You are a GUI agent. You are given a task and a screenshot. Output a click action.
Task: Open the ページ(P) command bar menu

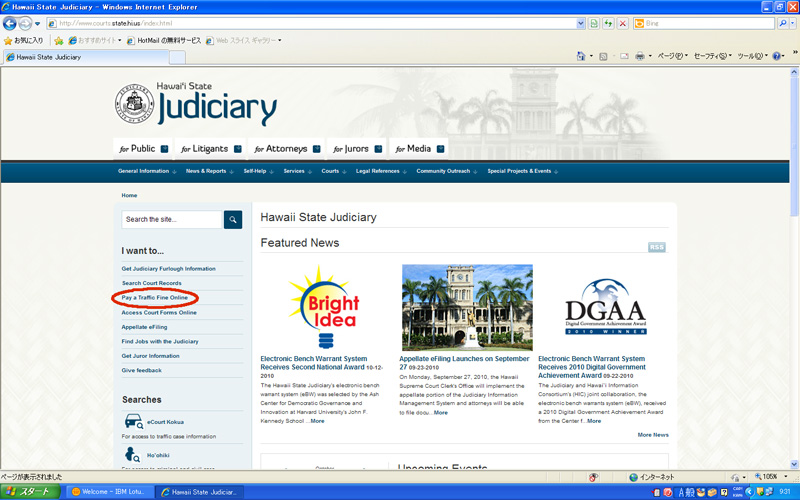point(672,56)
